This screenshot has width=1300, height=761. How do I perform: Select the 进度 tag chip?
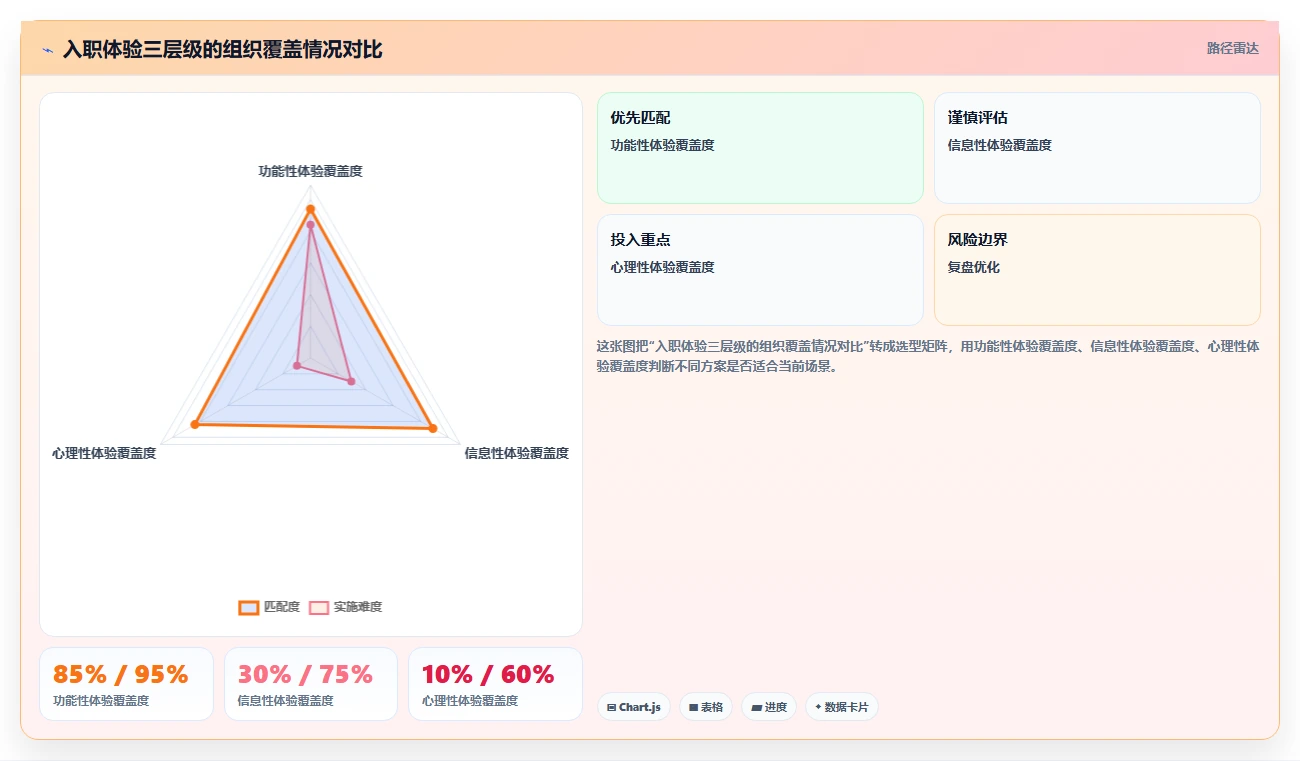pyautogui.click(x=769, y=707)
